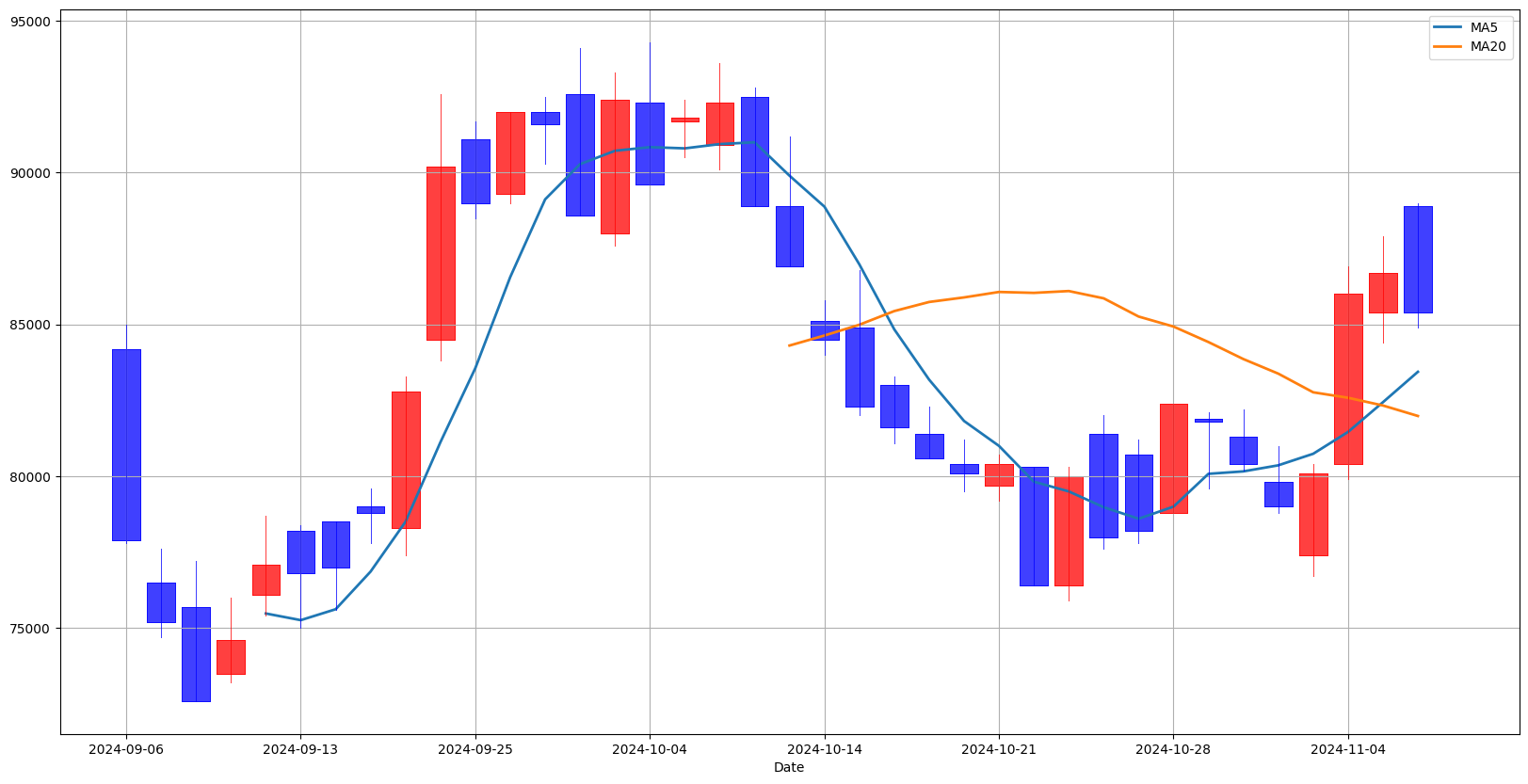
Task: Click the 2024-10-28 x-axis tick label
Action: click(1173, 749)
